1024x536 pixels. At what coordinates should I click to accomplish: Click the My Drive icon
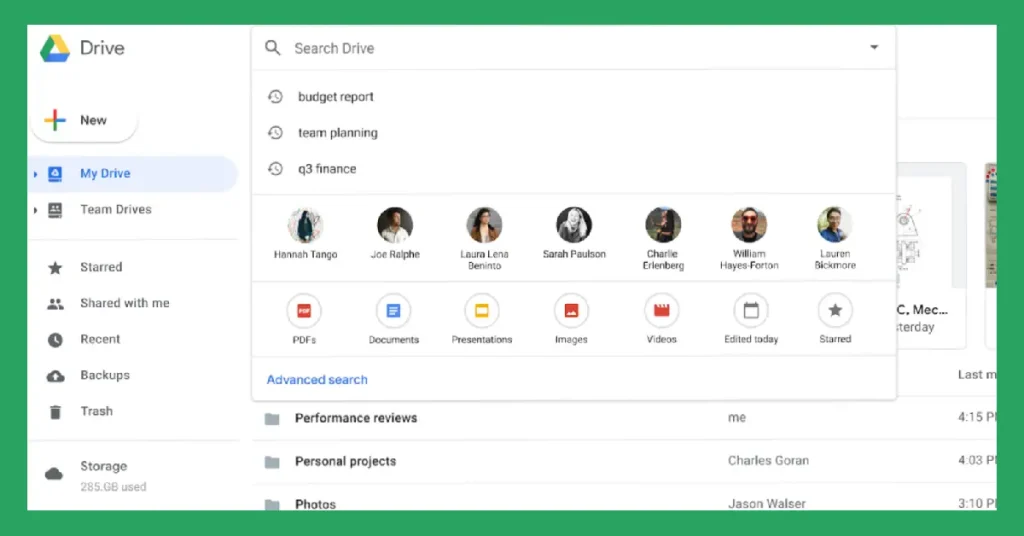[56, 174]
